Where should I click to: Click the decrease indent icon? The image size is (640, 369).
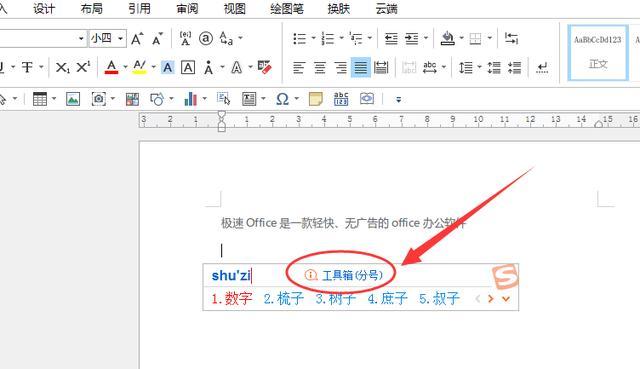(391, 39)
